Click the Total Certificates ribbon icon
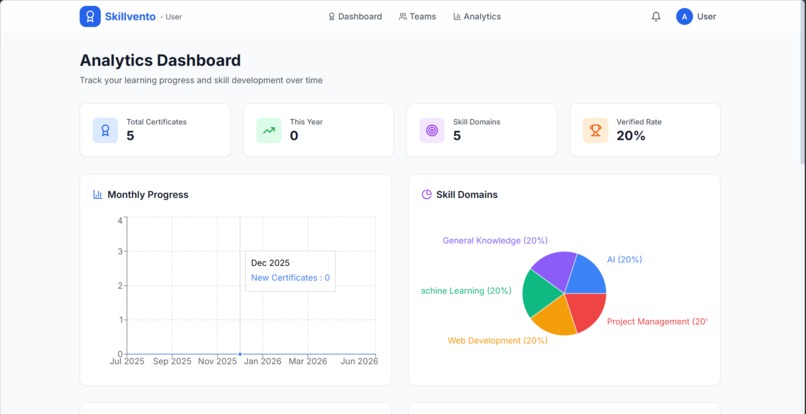Viewport: 806px width, 414px height. tap(105, 130)
